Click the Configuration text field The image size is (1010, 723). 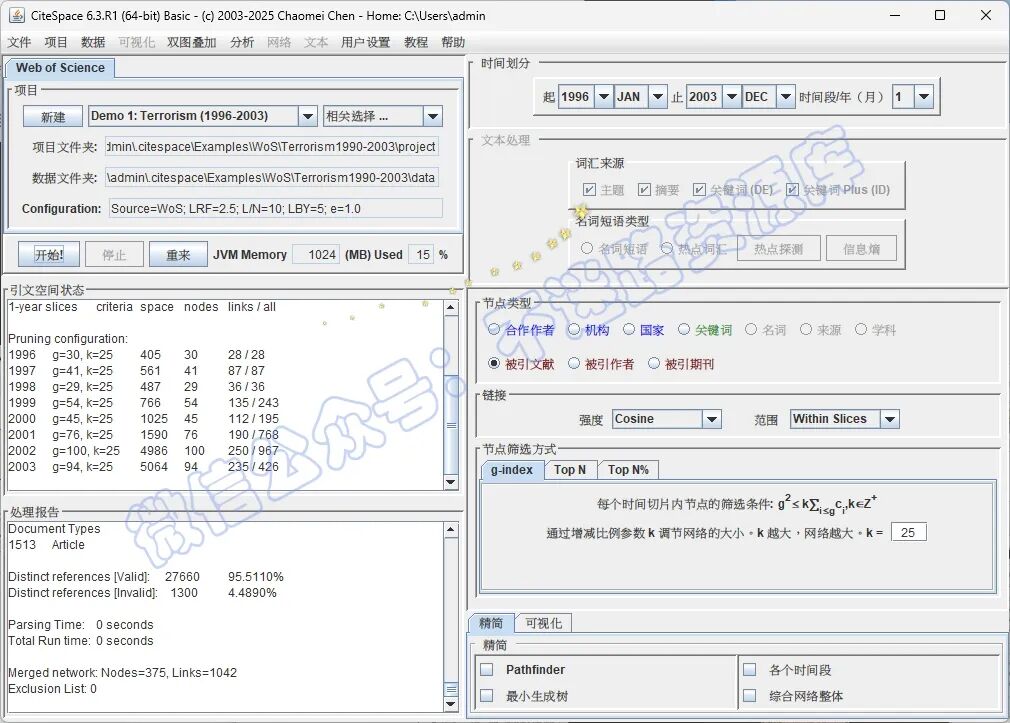[276, 208]
